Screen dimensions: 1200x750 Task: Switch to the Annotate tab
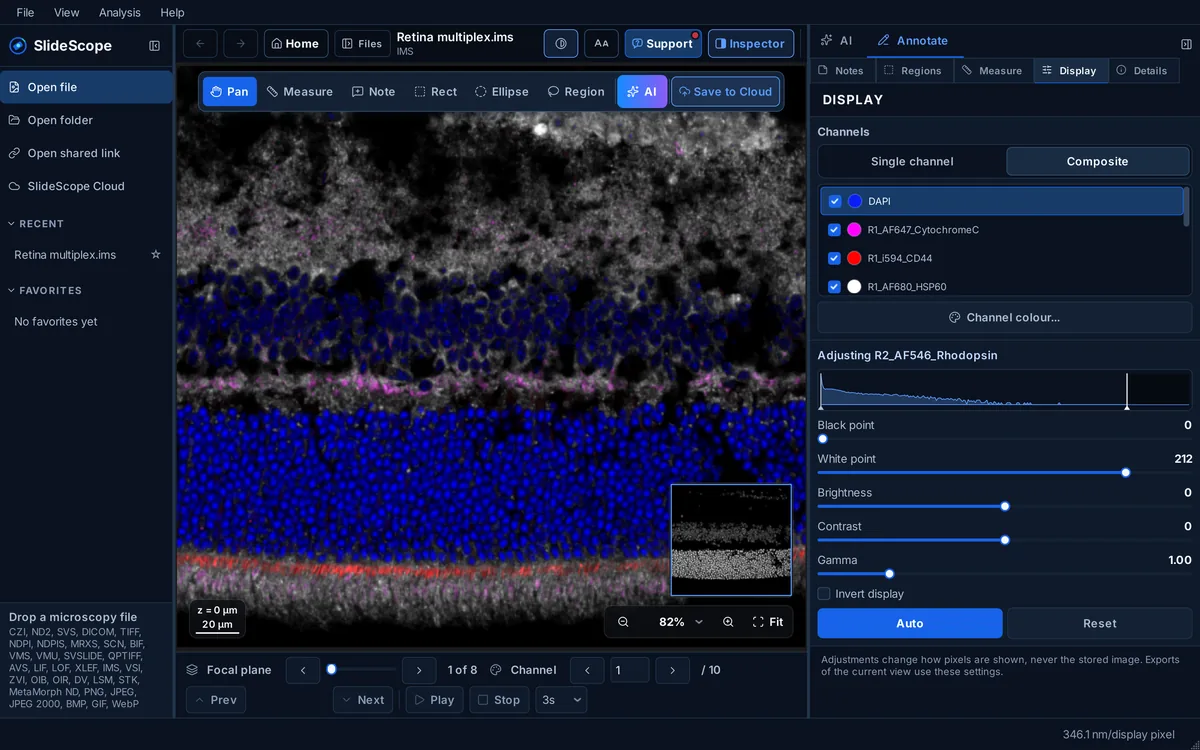[x=912, y=41]
